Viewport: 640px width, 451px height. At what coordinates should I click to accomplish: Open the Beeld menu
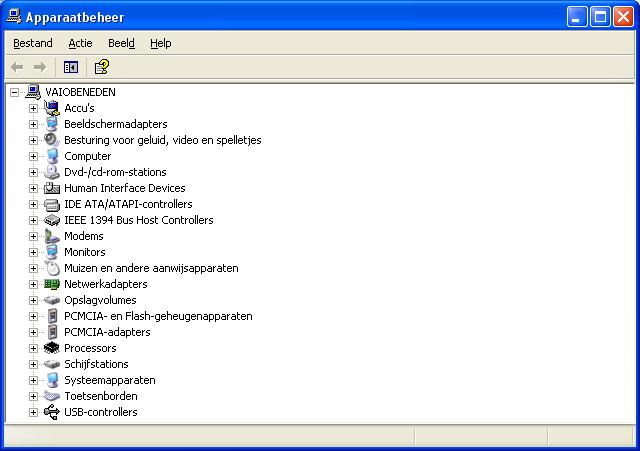121,43
